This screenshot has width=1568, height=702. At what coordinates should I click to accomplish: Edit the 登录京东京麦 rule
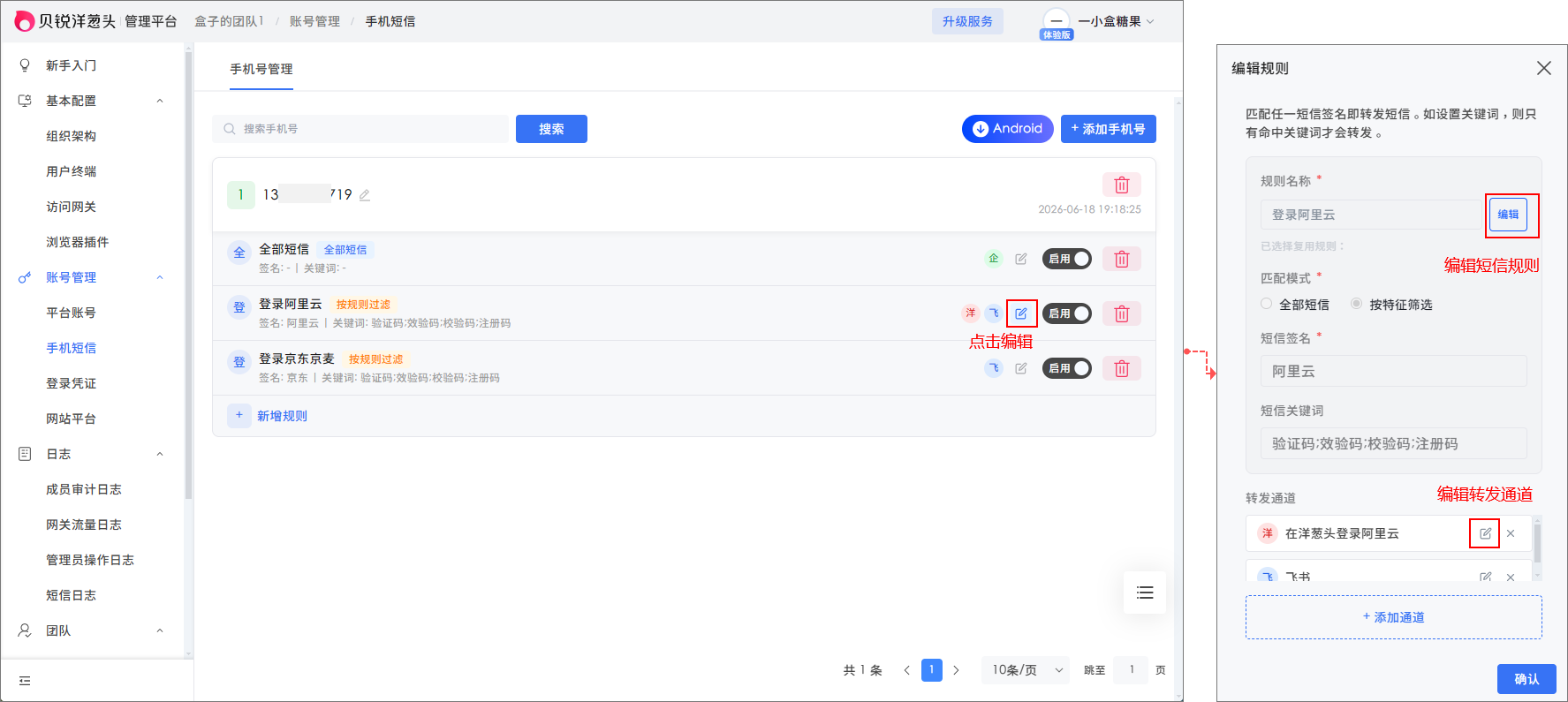tap(1021, 368)
